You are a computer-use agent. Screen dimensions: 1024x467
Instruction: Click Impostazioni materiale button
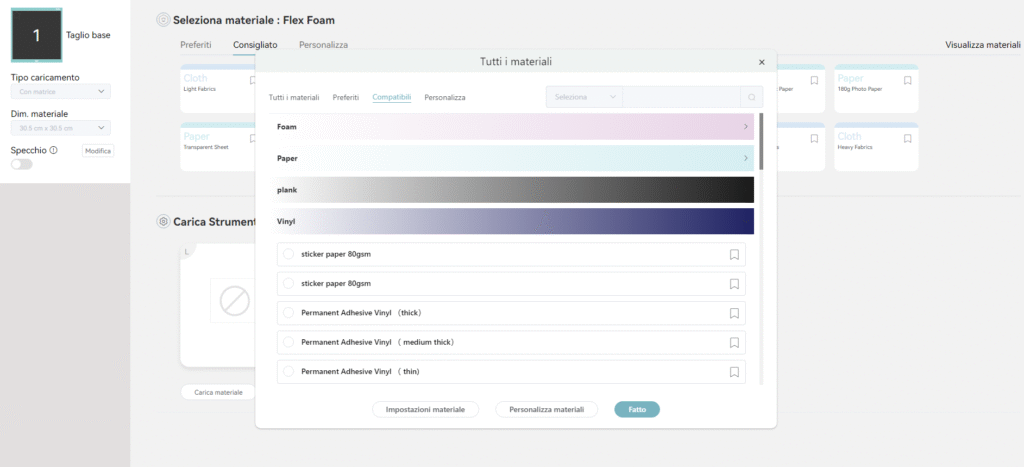425,409
